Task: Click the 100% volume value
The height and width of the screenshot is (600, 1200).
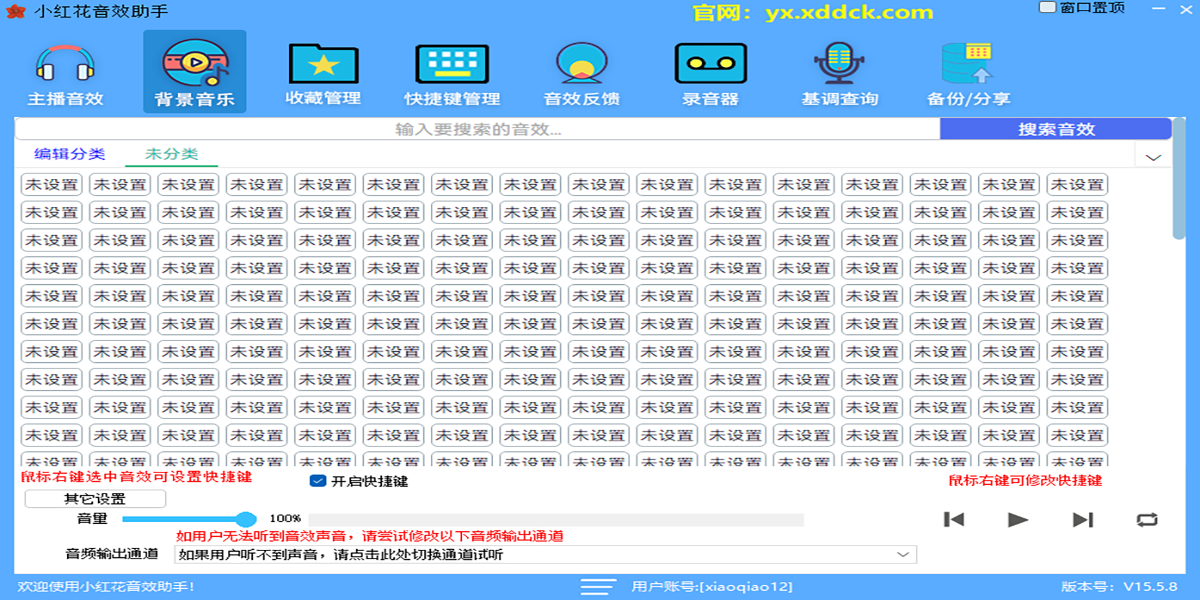Action: pyautogui.click(x=285, y=519)
